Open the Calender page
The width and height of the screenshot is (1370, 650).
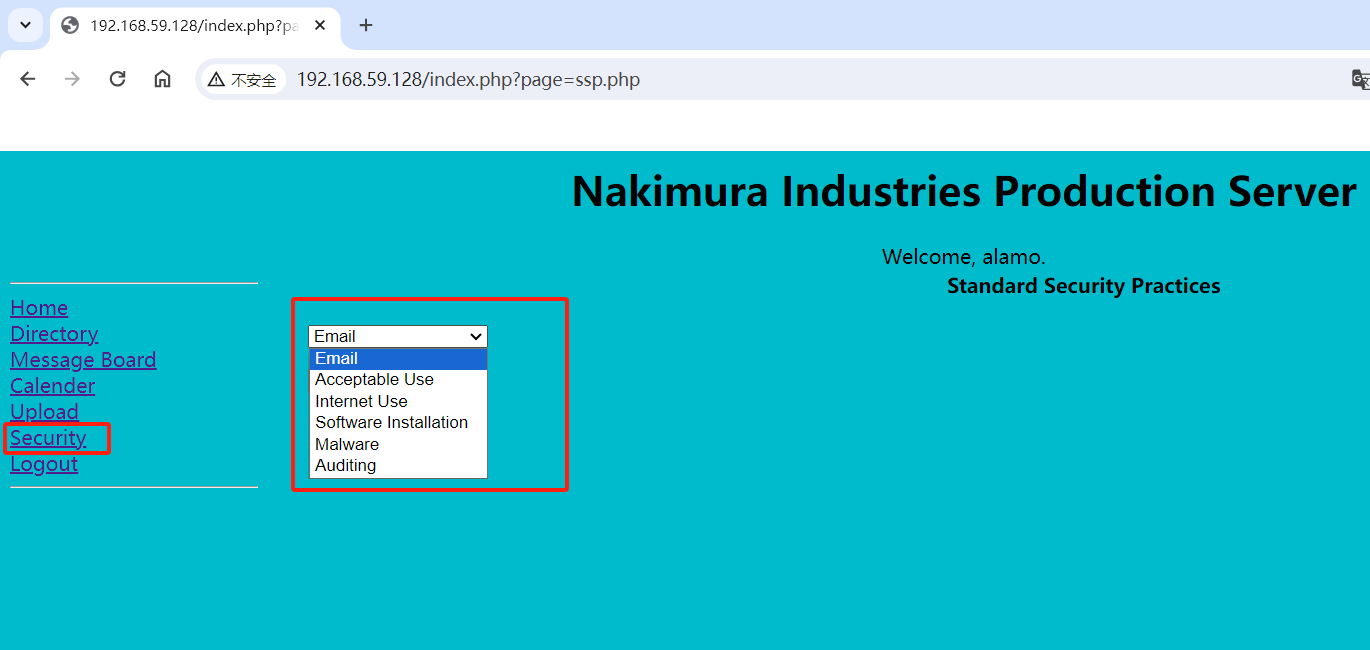point(52,385)
